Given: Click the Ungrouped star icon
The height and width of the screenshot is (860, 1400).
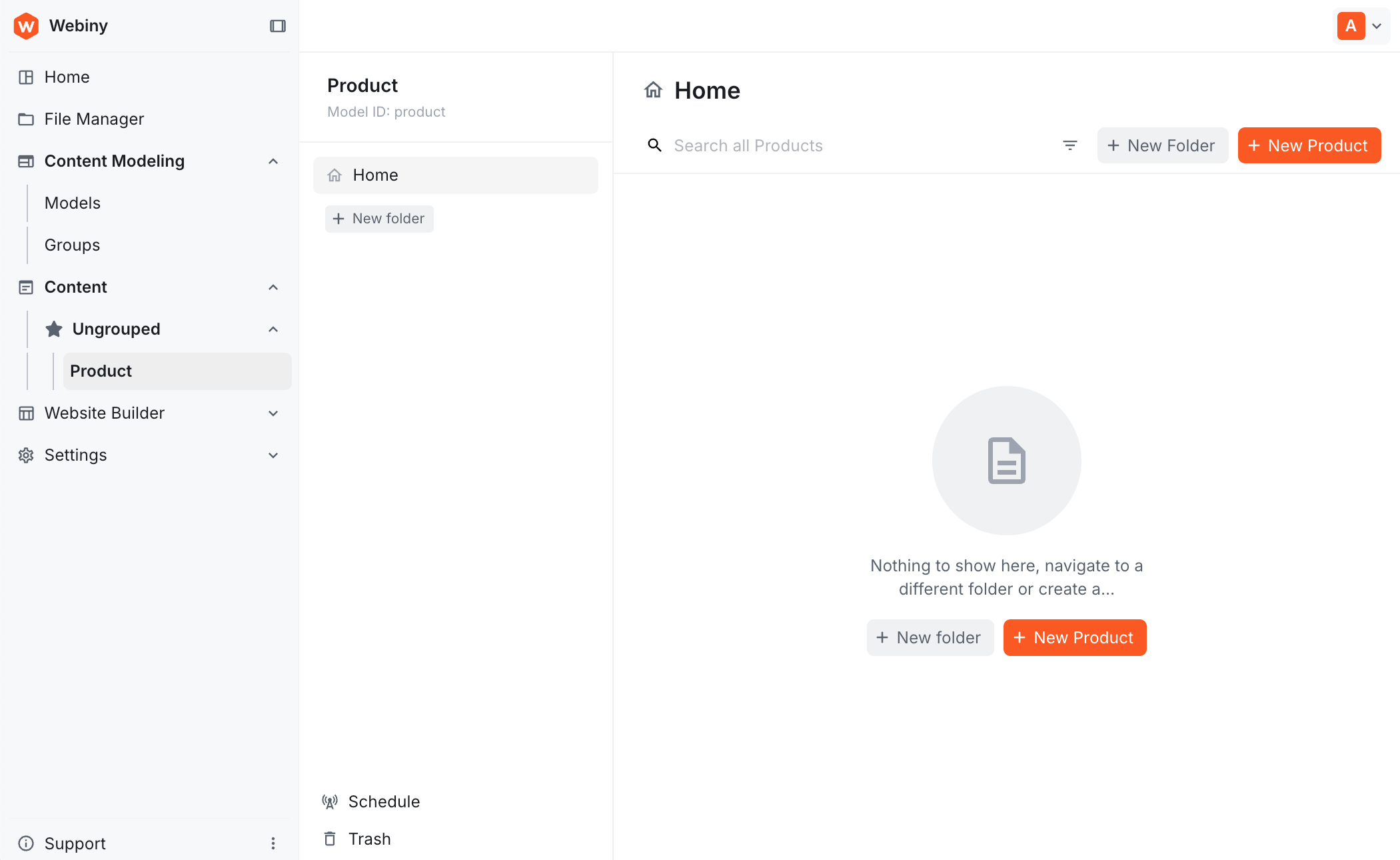Looking at the screenshot, I should pos(54,329).
